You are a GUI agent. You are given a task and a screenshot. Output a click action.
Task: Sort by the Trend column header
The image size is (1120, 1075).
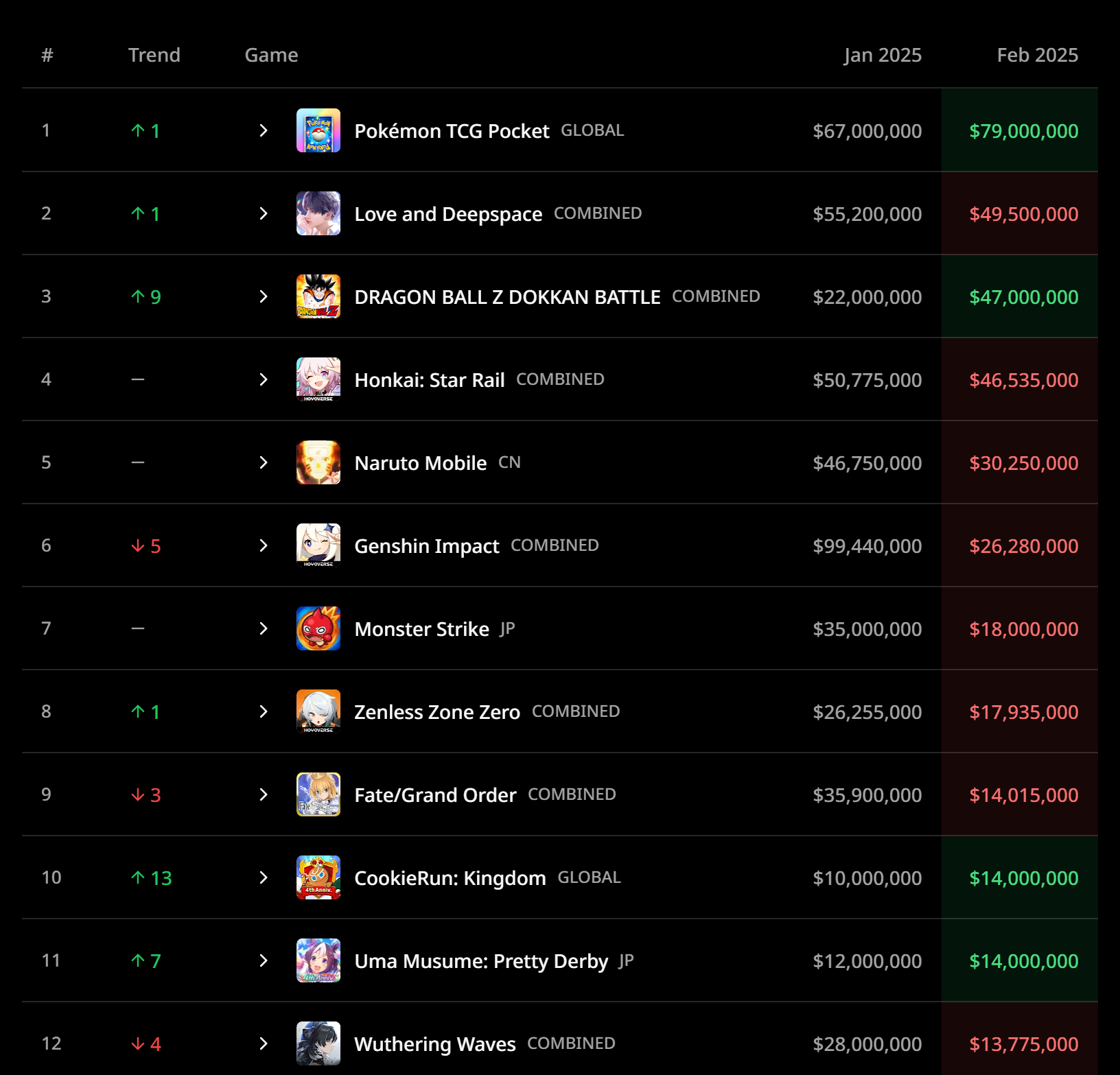point(154,55)
